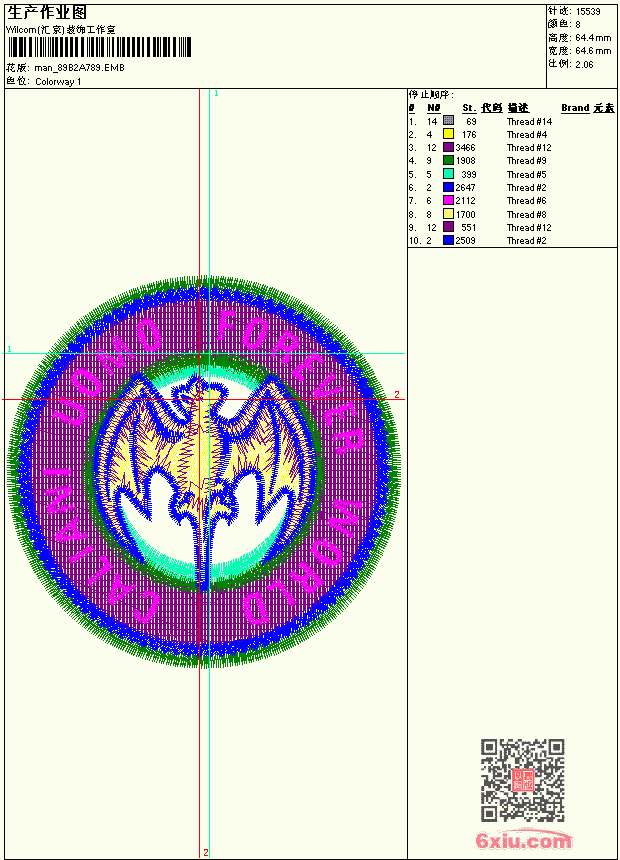
Task: Select the blue swatch in stop 10
Action: 448,240
